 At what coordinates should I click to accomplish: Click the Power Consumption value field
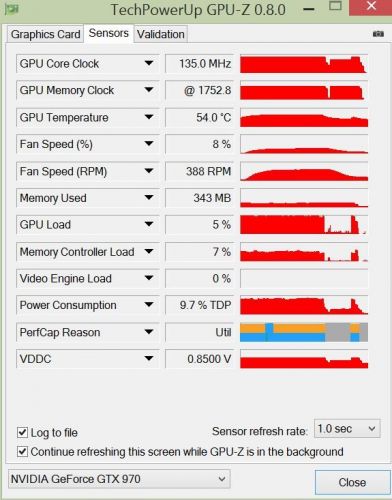(199, 305)
